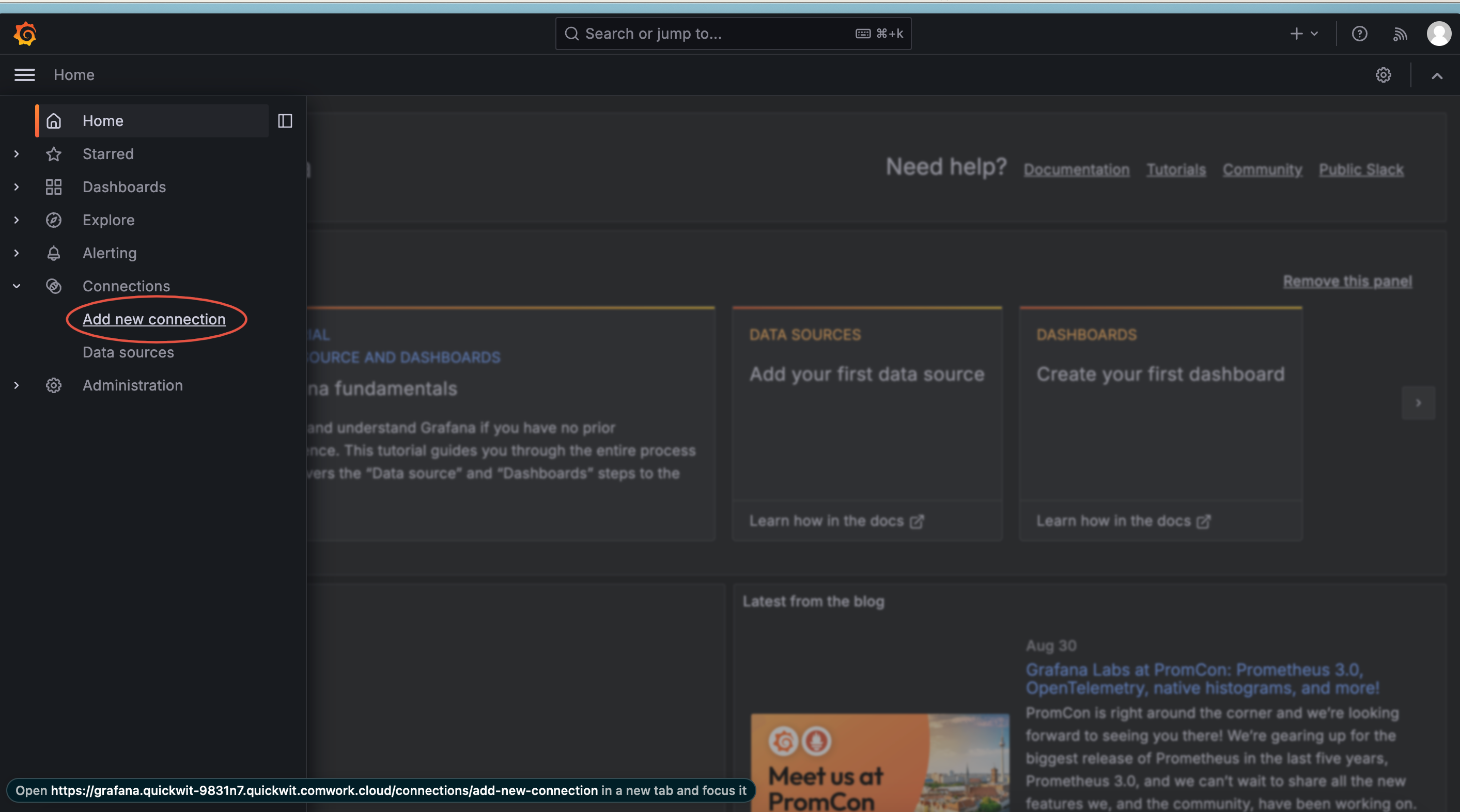Screen dimensions: 1460x812
Task: Click the Dashboards grid icon
Action: click(54, 187)
